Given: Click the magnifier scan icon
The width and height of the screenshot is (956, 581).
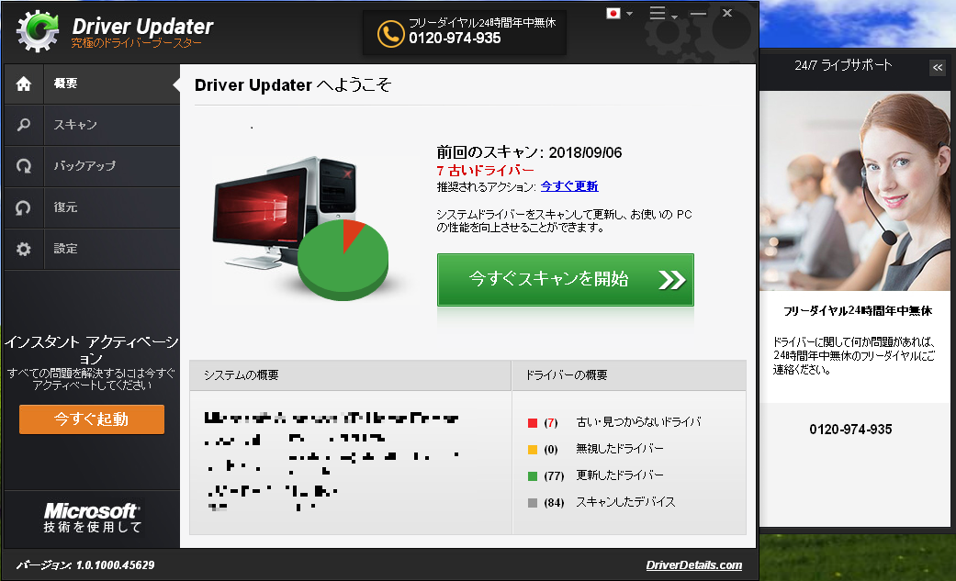Looking at the screenshot, I should click(x=24, y=125).
